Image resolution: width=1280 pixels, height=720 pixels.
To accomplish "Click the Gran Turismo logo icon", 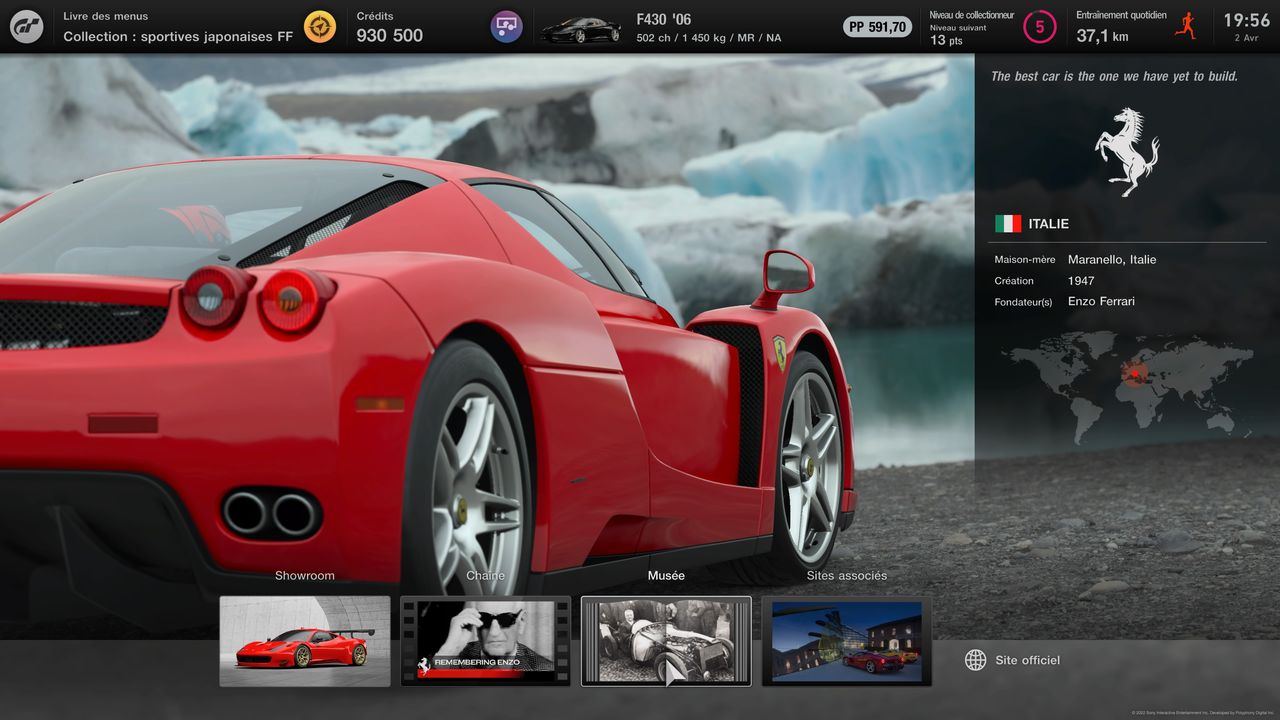I will [27, 26].
